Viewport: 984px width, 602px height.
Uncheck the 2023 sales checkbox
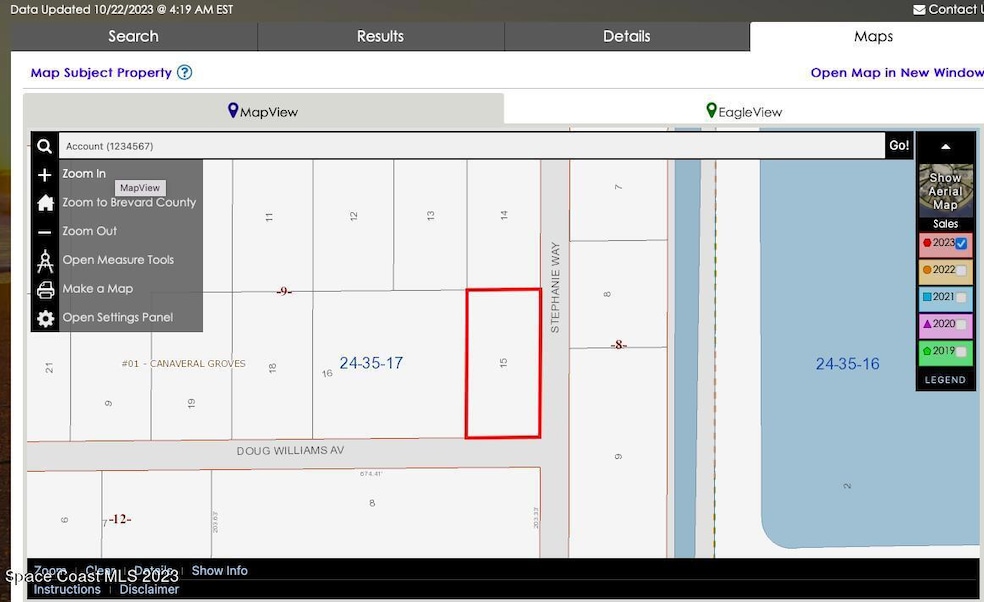coord(961,243)
